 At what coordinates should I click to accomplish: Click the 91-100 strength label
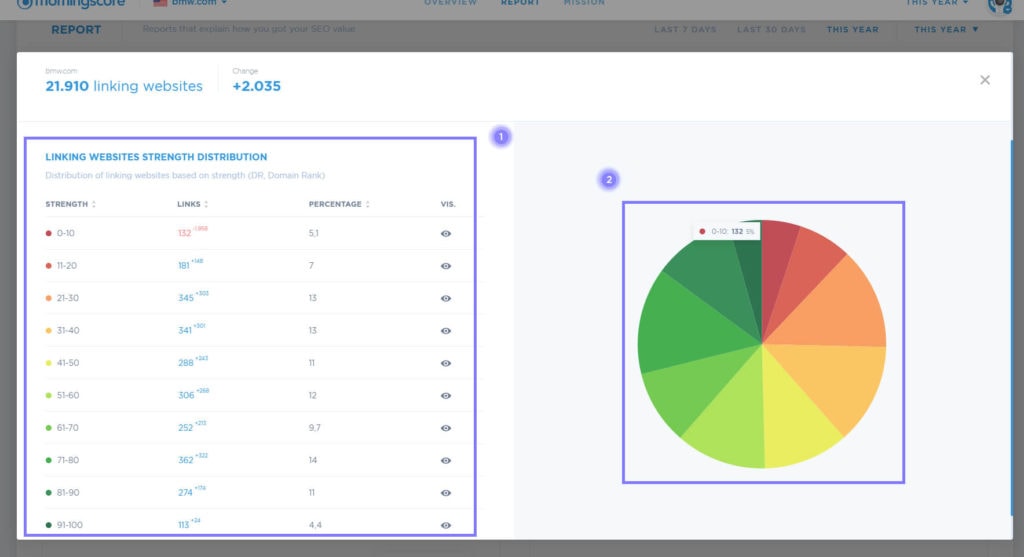(x=69, y=525)
